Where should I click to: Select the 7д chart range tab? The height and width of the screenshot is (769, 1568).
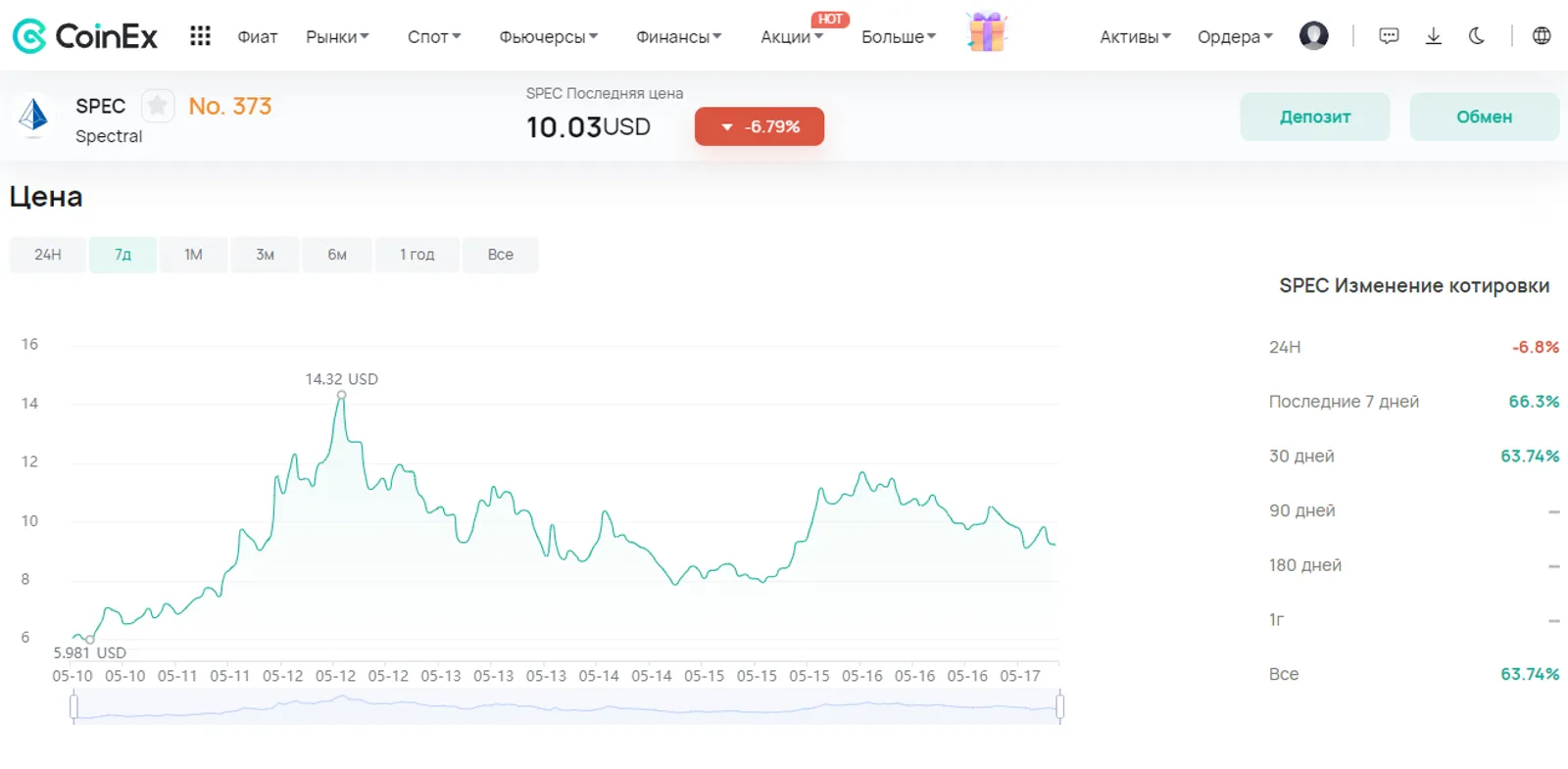(x=122, y=255)
